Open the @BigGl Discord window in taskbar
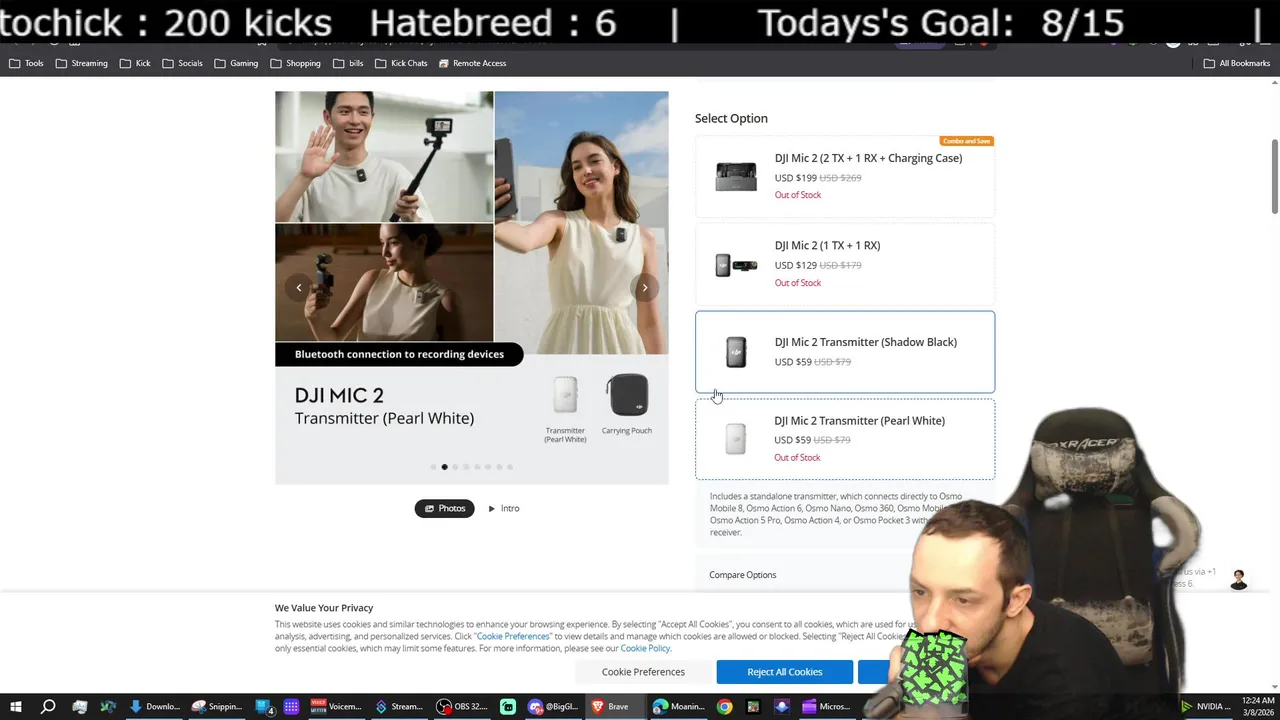The image size is (1280, 720). 553,706
